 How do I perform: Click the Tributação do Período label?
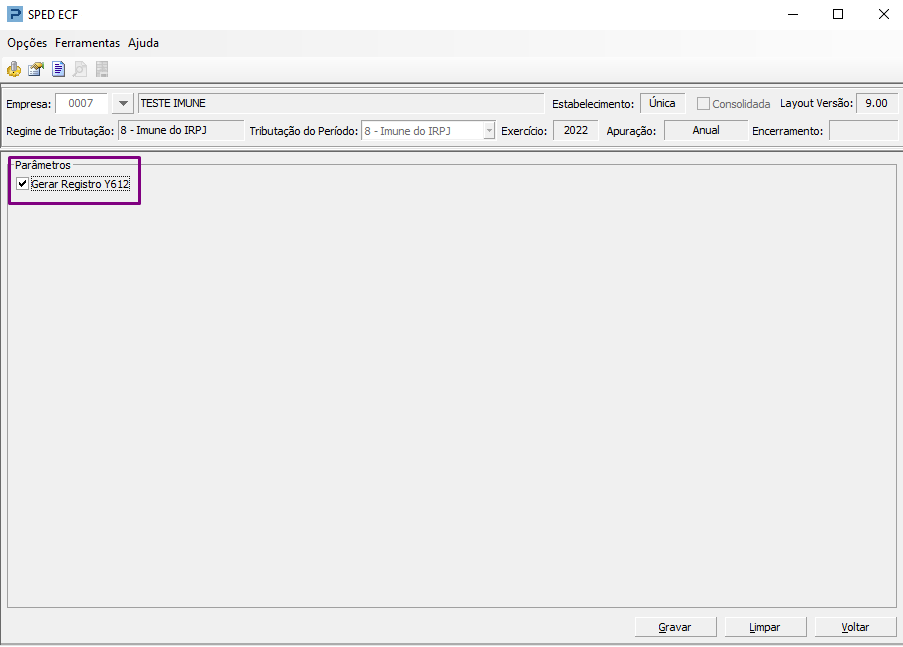click(303, 131)
